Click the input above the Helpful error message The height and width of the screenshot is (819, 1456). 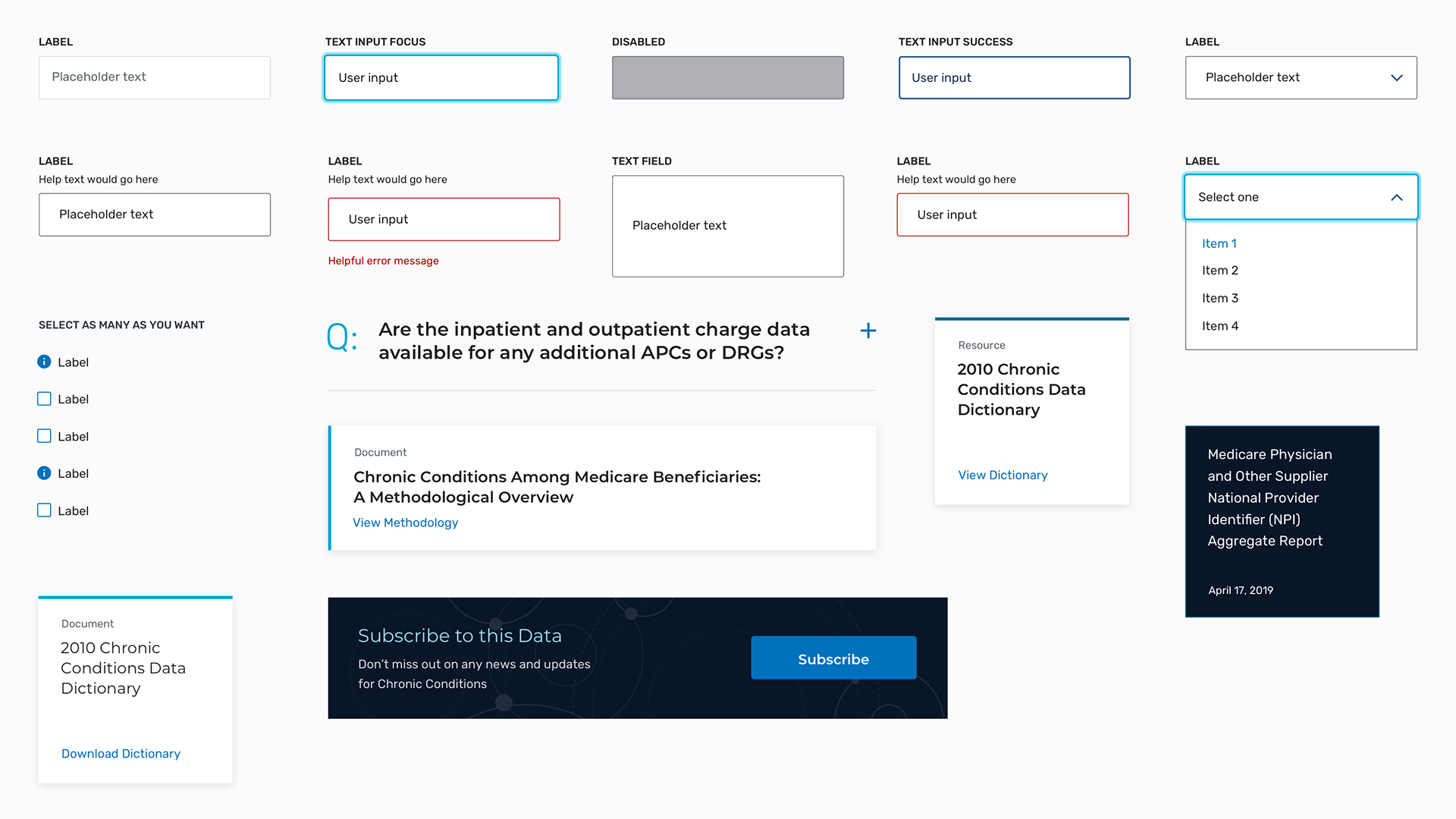(x=444, y=219)
